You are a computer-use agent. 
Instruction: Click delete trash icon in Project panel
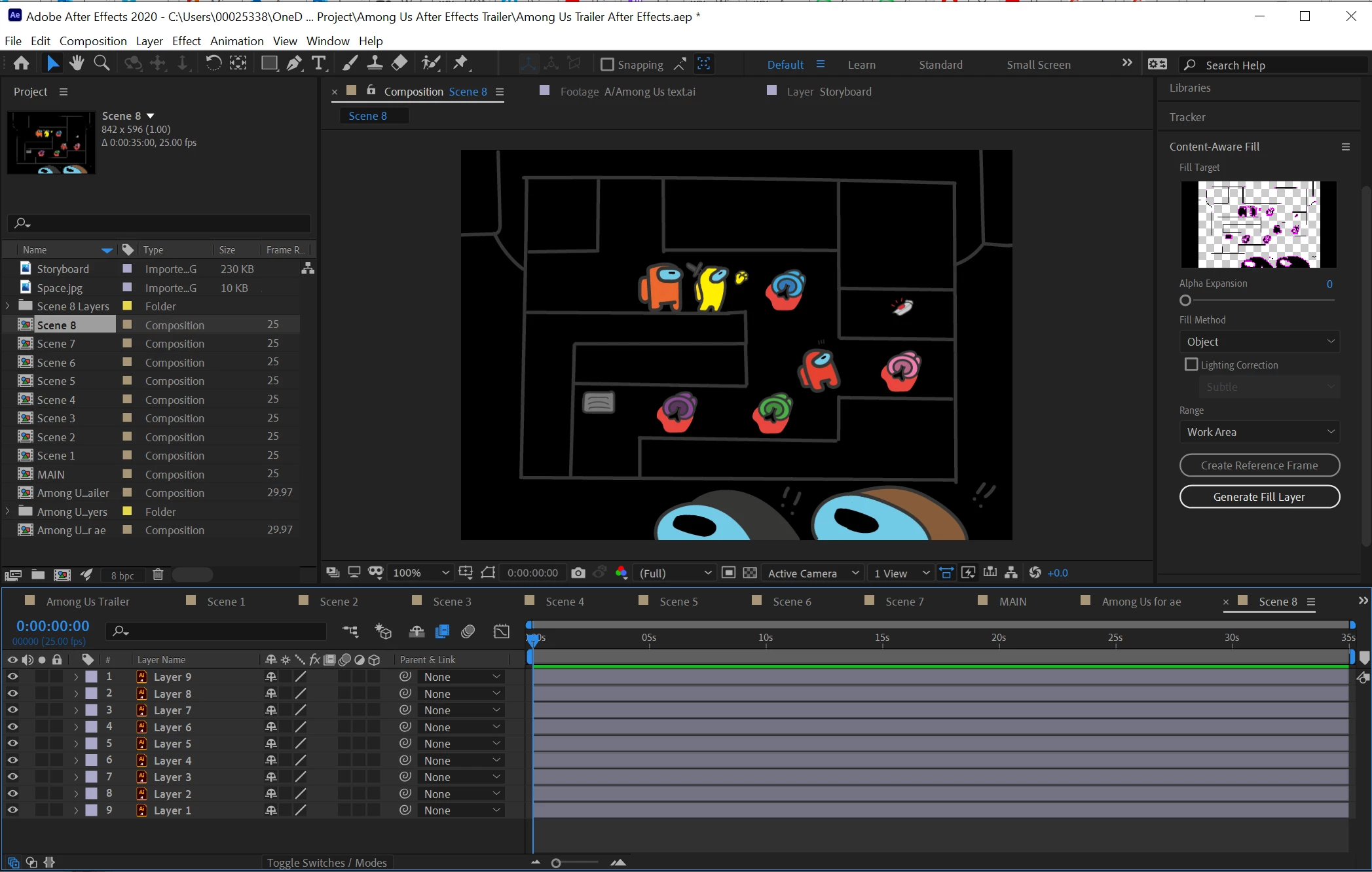tap(158, 575)
